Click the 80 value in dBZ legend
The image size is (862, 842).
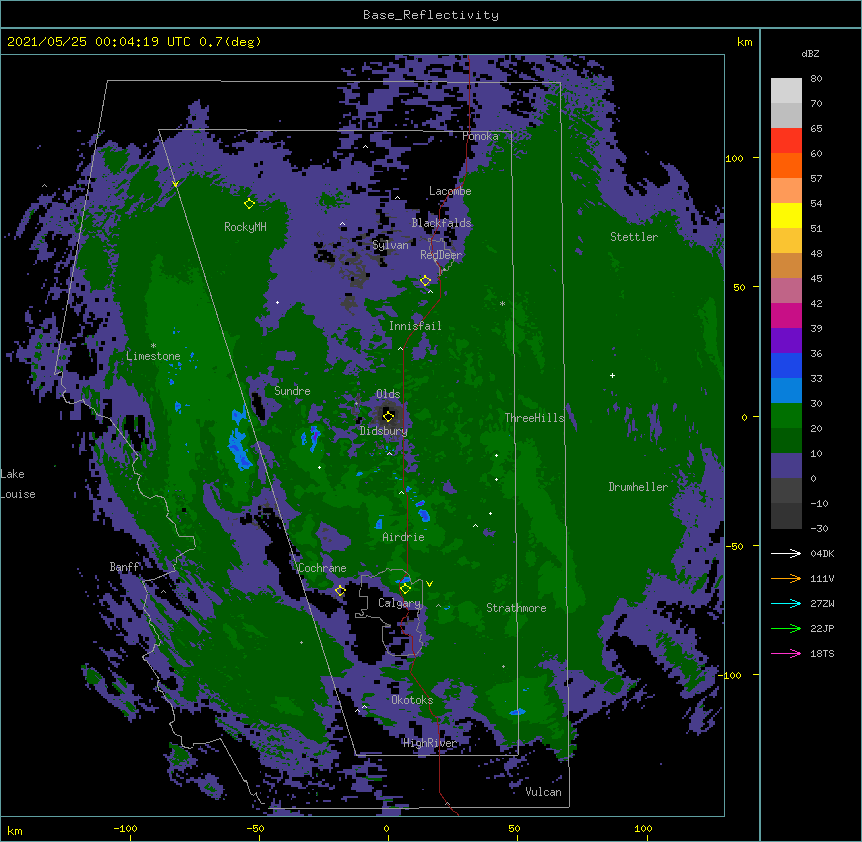click(x=816, y=79)
